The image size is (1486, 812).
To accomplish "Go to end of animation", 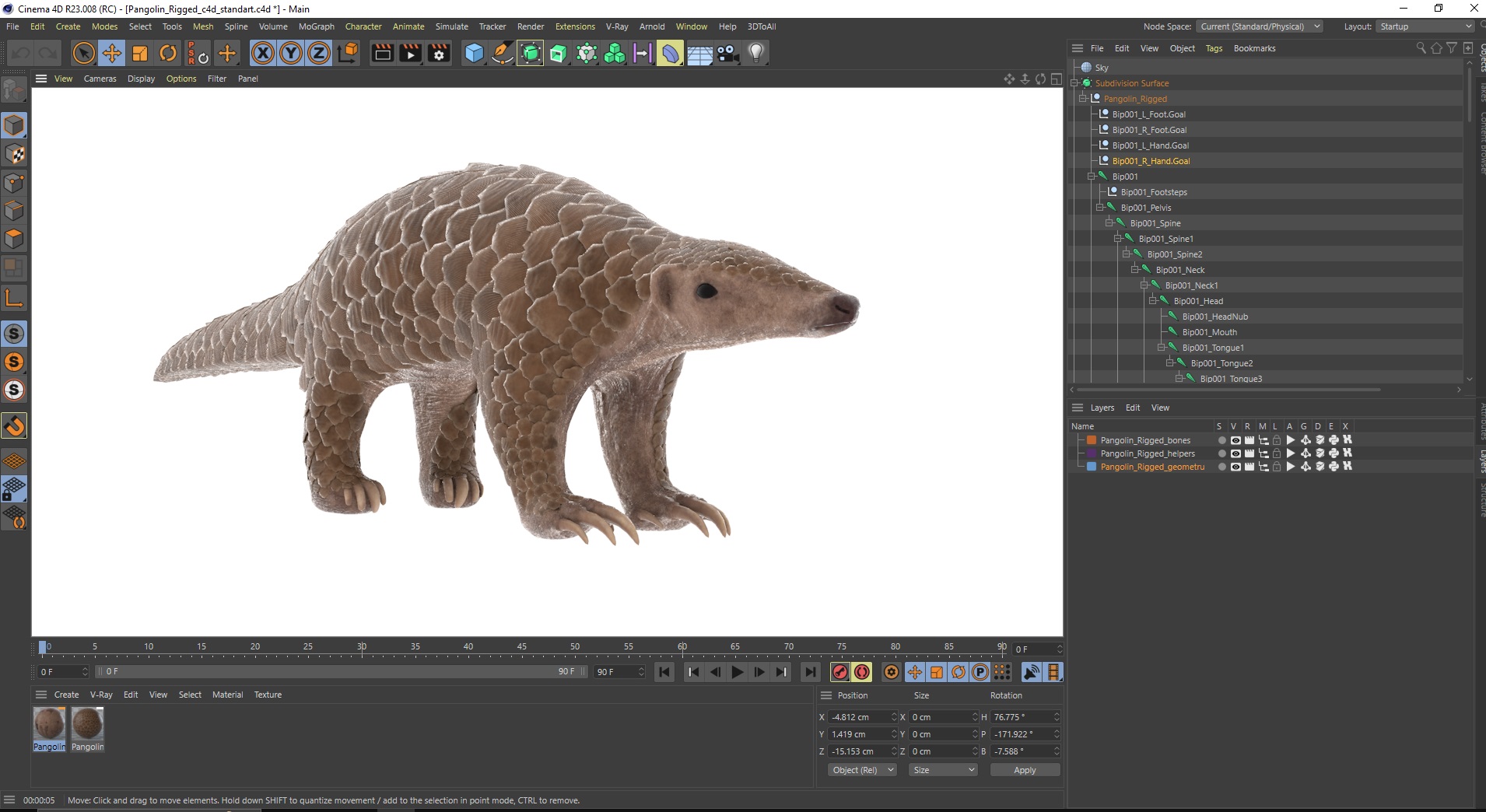I will click(x=810, y=672).
